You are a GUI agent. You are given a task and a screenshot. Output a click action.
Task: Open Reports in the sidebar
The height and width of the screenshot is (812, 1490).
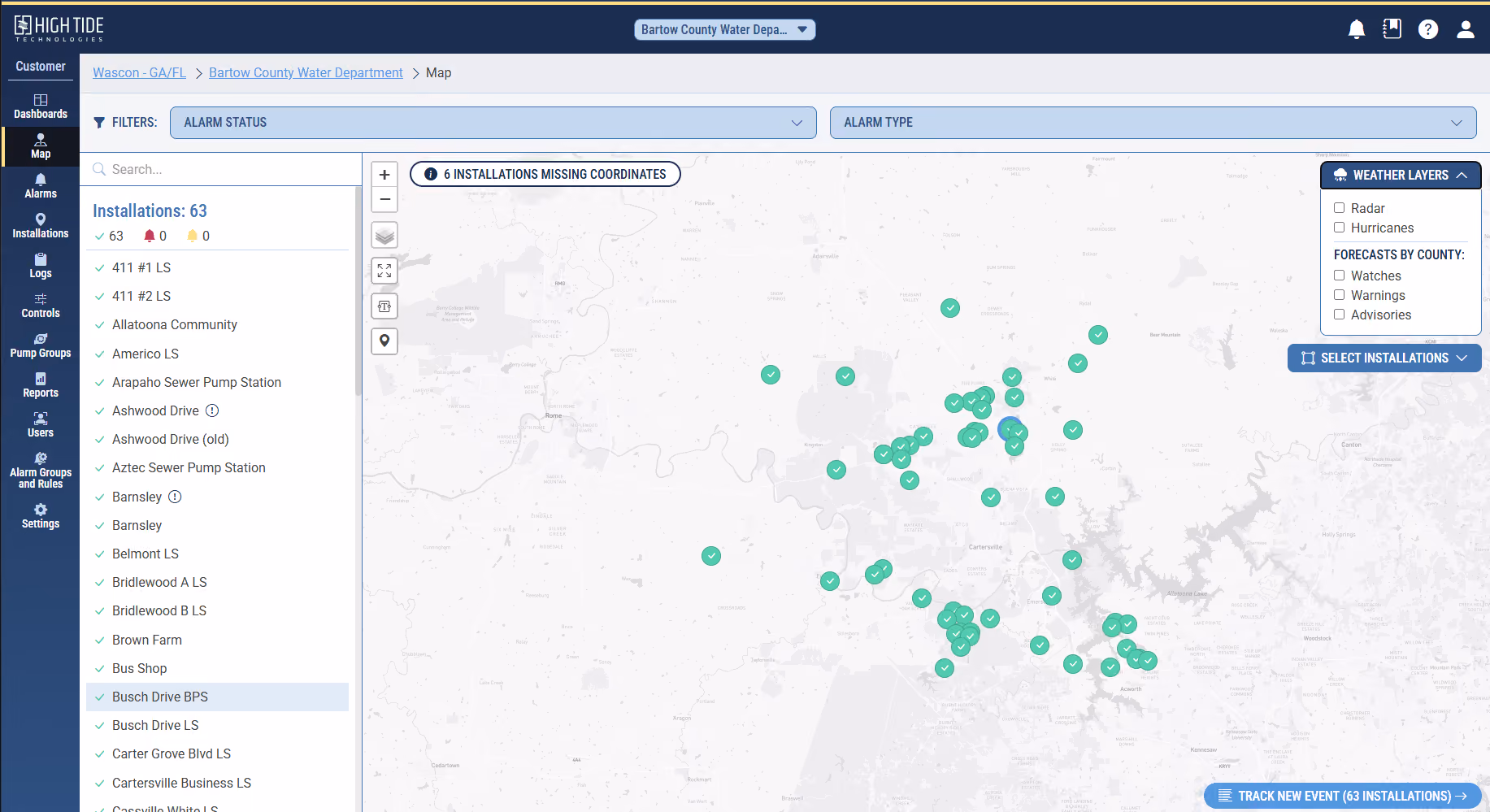click(41, 385)
